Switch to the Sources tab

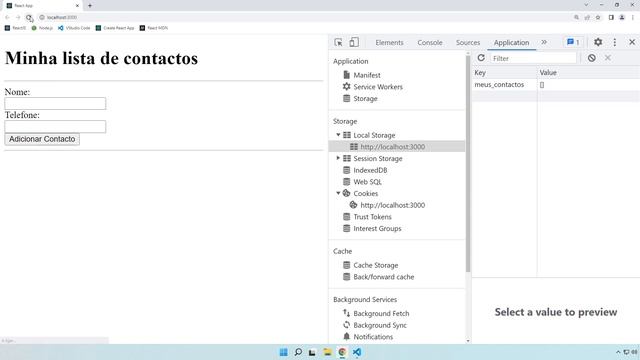(x=468, y=42)
